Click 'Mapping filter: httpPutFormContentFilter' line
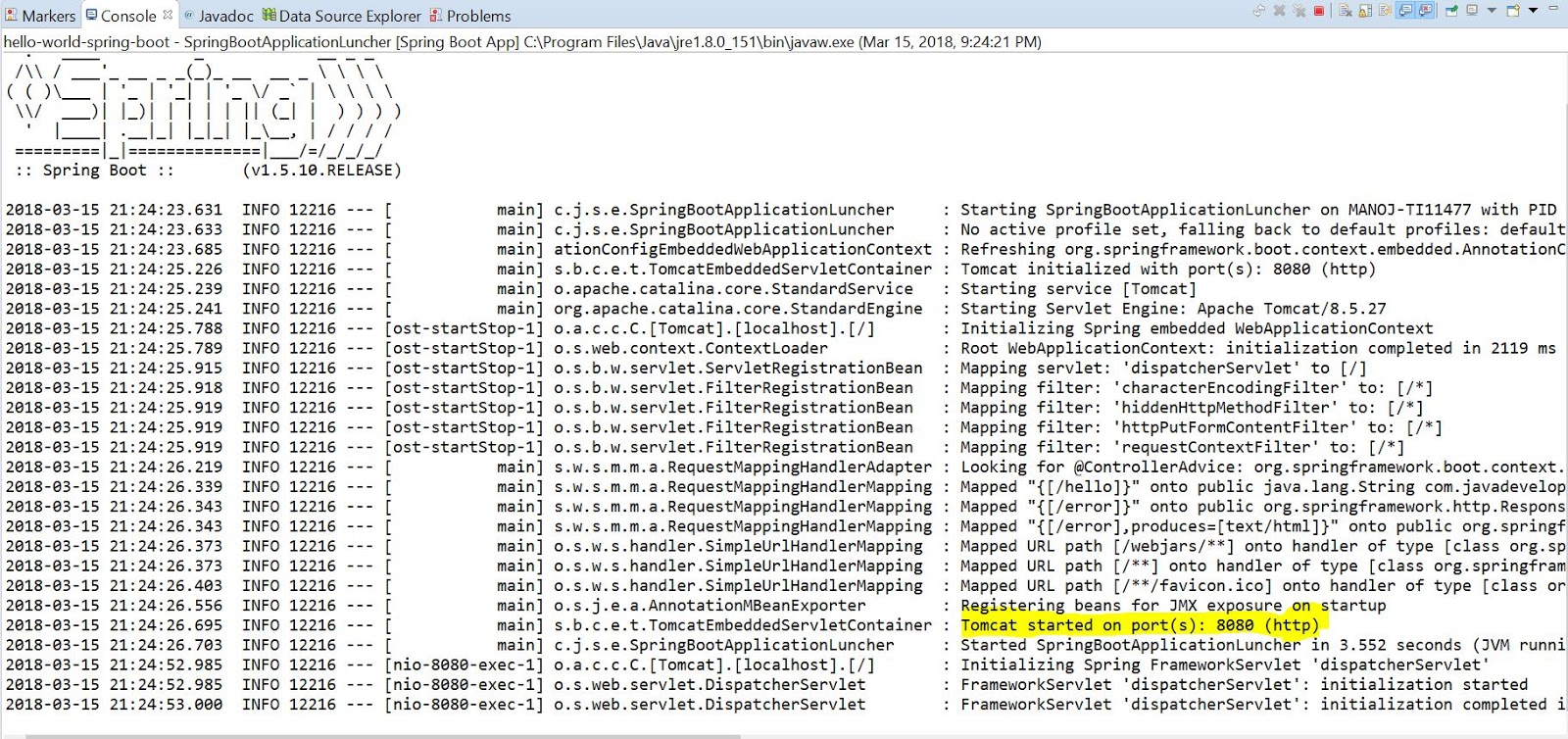1568x739 pixels. (1201, 427)
